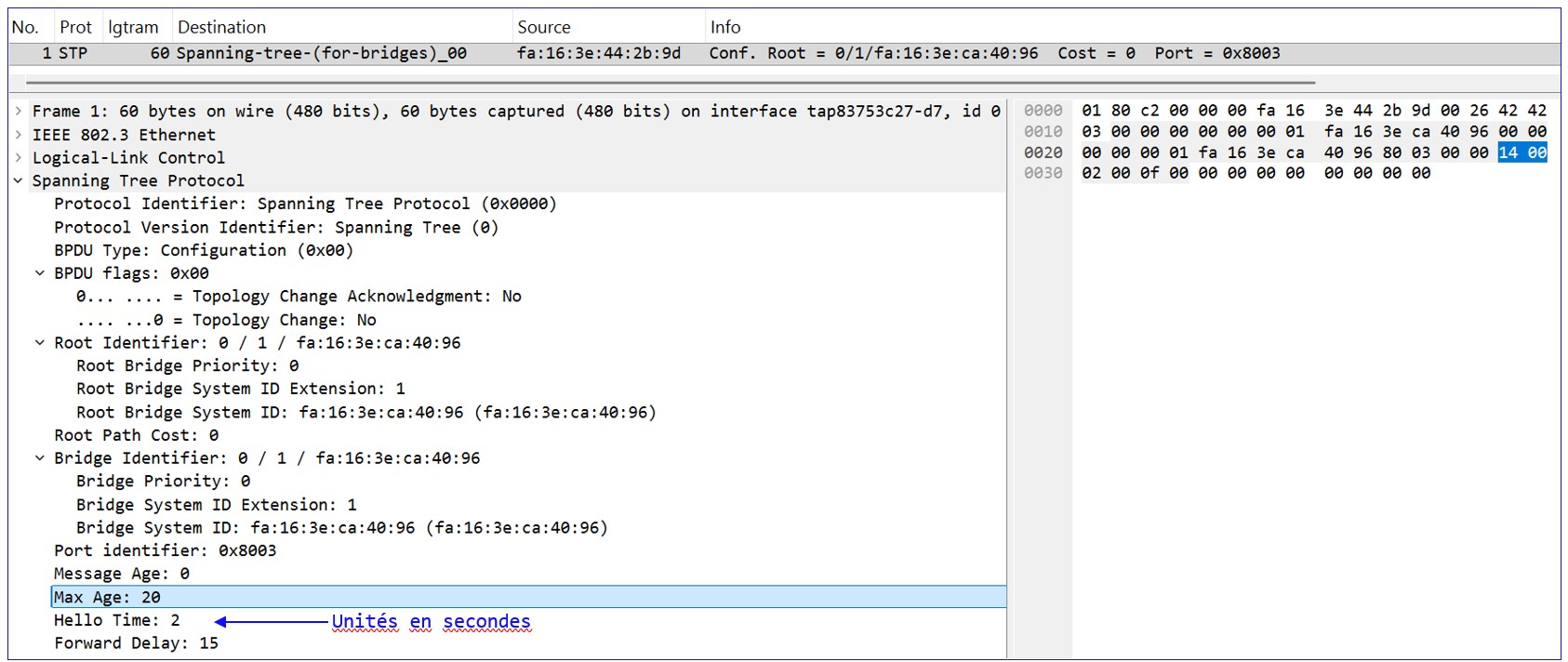The image size is (1568, 662).
Task: Click the Prot column header
Action: coord(75,28)
